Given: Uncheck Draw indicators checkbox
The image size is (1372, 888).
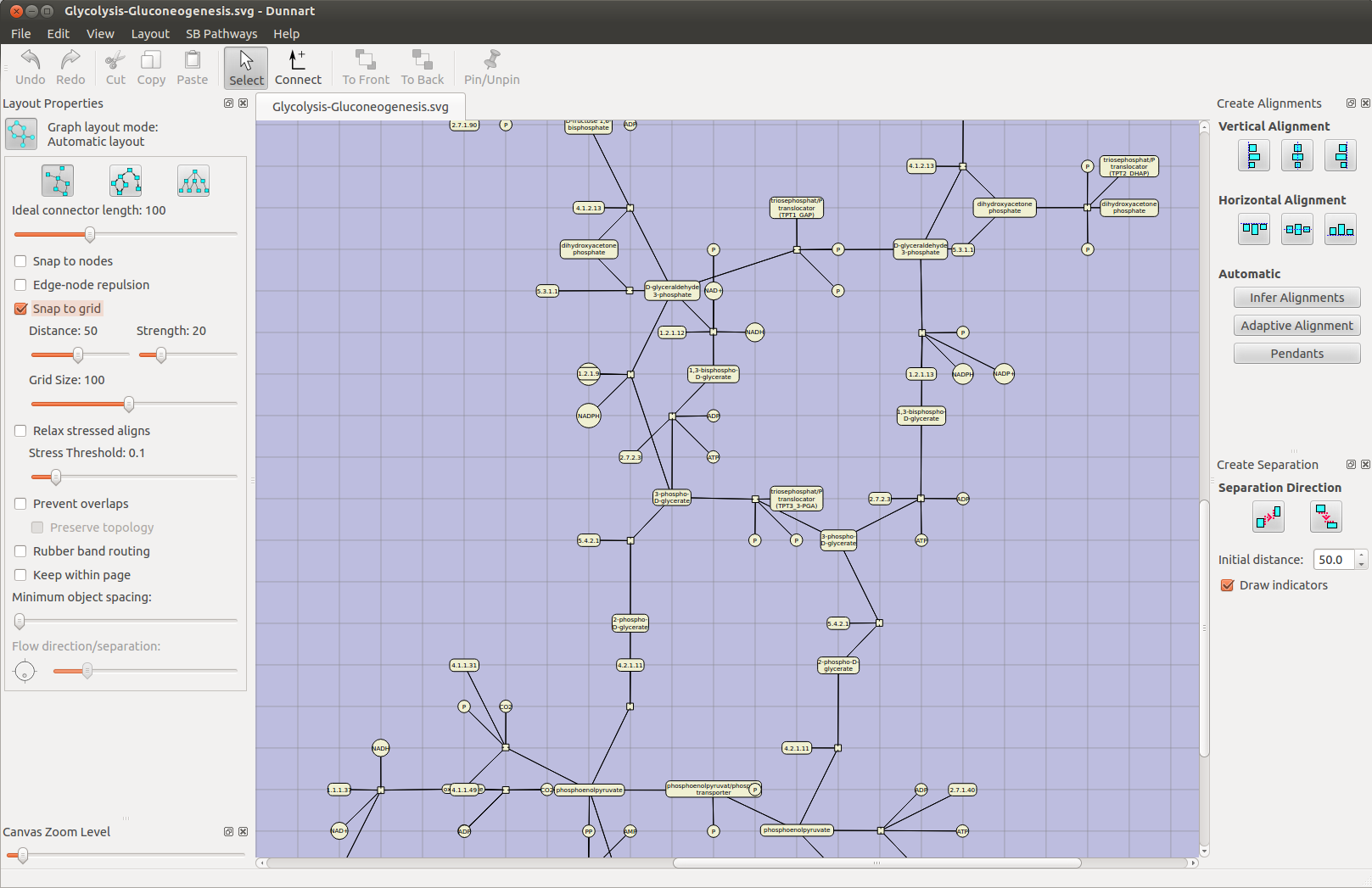Looking at the screenshot, I should (1227, 585).
